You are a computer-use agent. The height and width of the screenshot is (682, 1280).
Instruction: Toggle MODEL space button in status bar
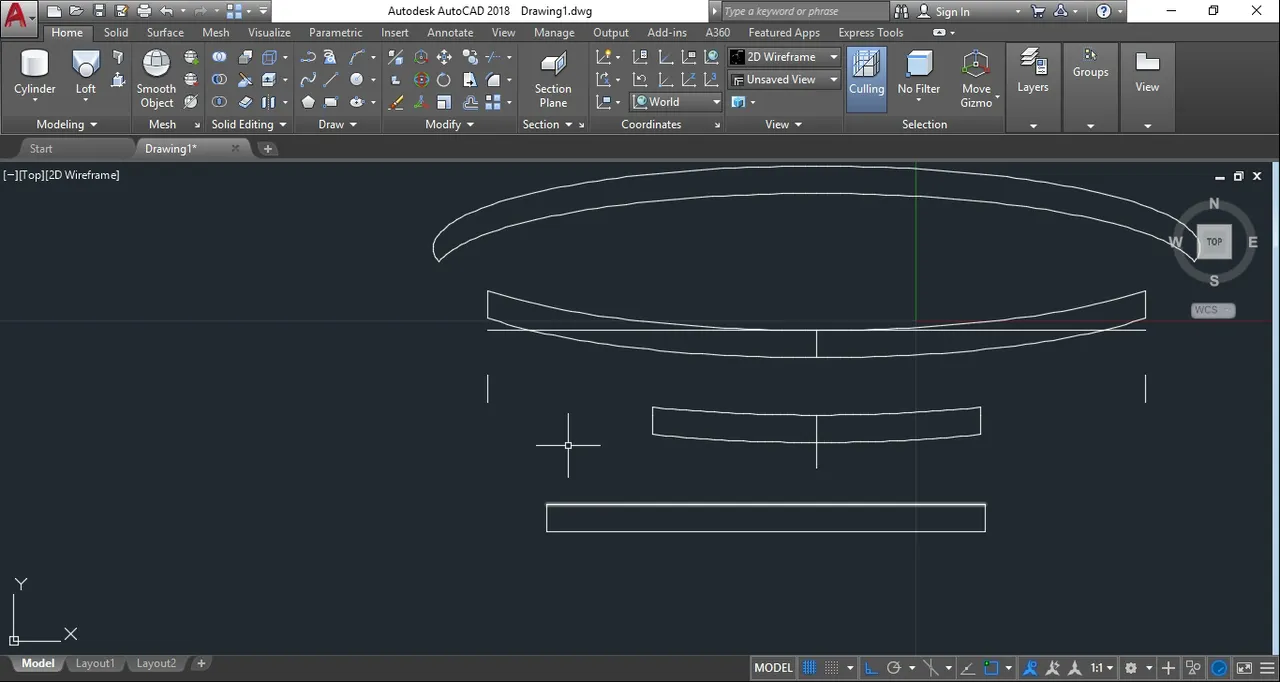pyautogui.click(x=773, y=668)
